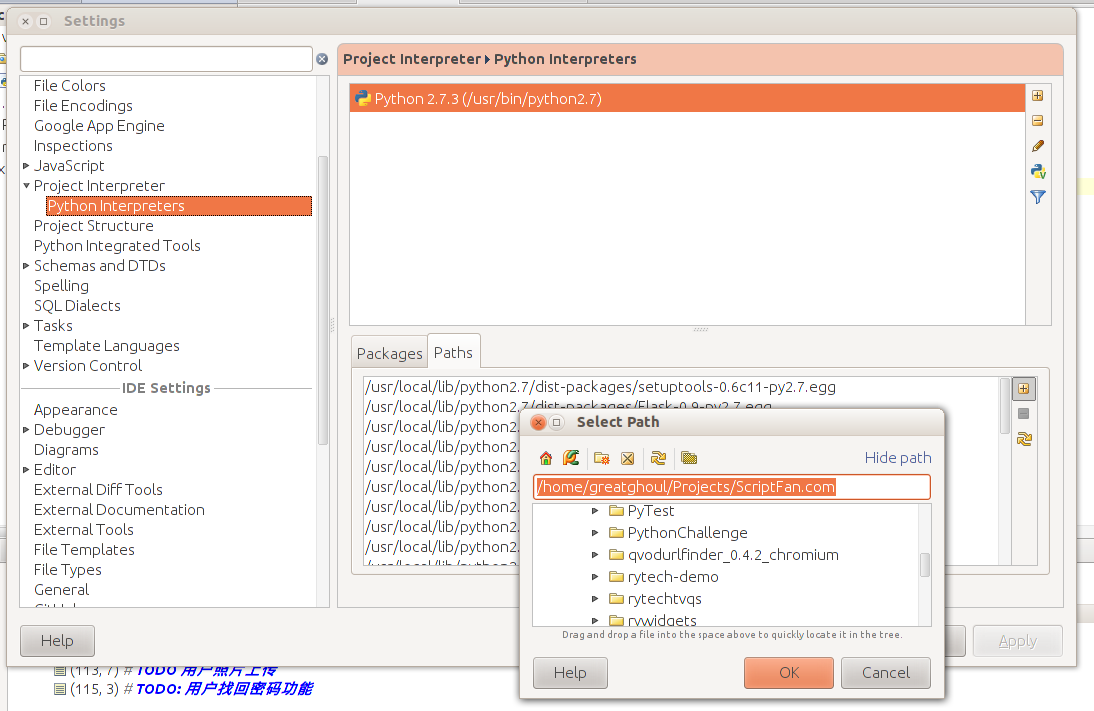
Task: Click the create virtualenv Python icon
Action: [x=1037, y=171]
